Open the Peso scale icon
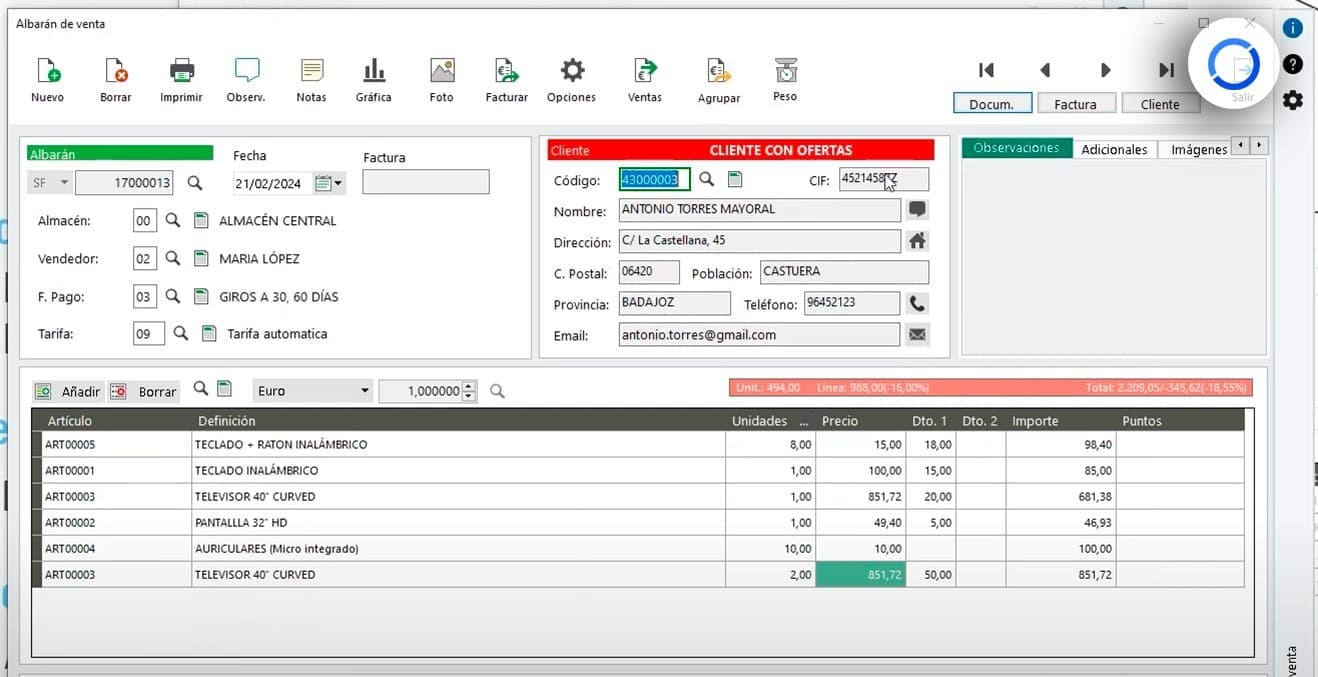 pos(785,71)
